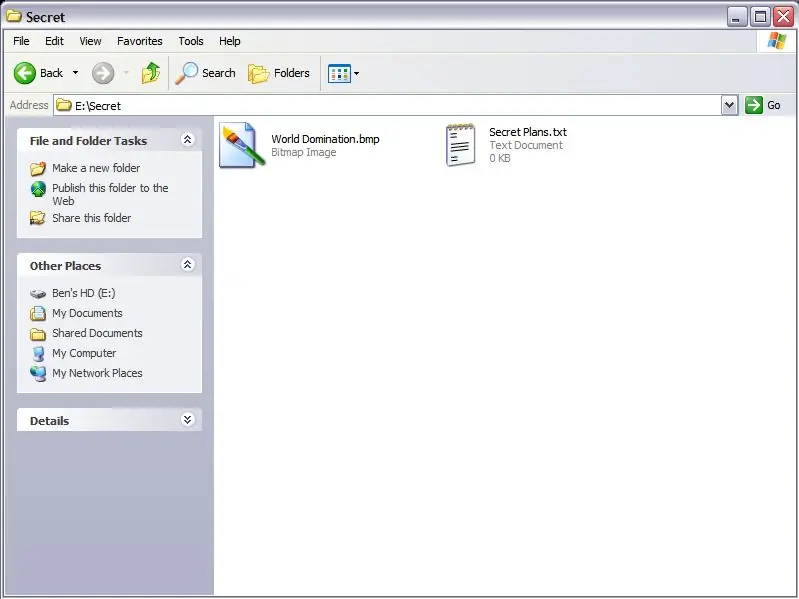799x599 pixels.
Task: Click the Address field showing E:\Secret
Action: point(388,105)
